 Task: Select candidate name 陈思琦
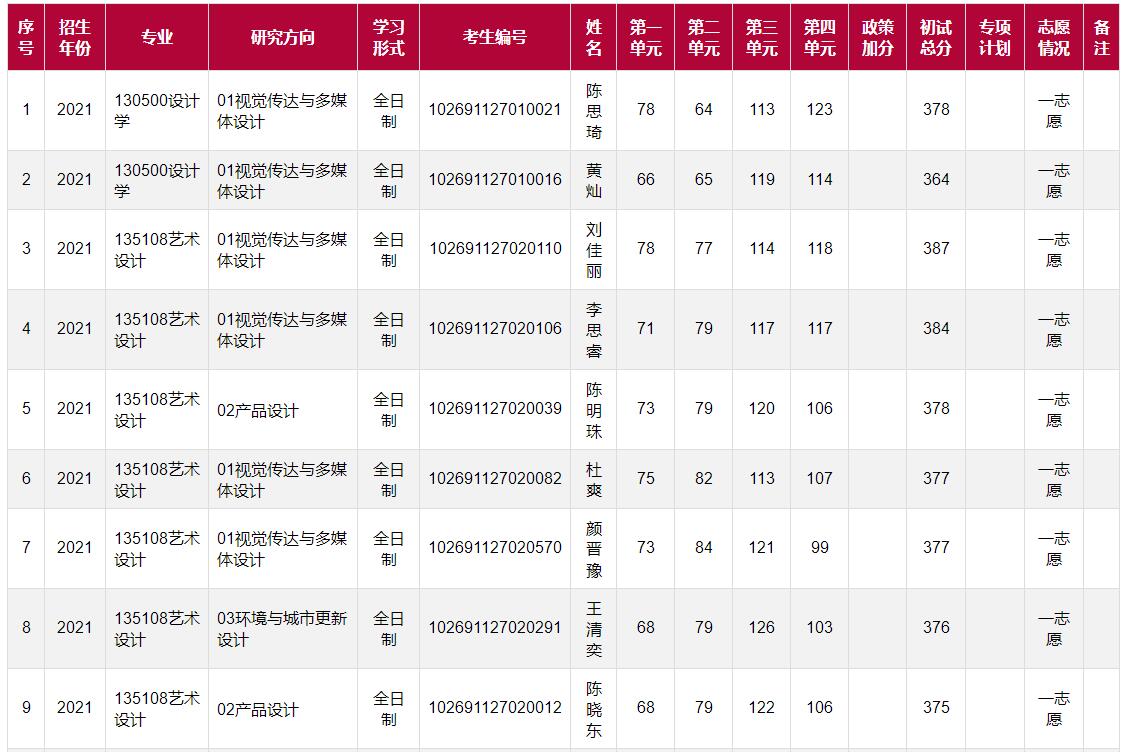tap(594, 110)
